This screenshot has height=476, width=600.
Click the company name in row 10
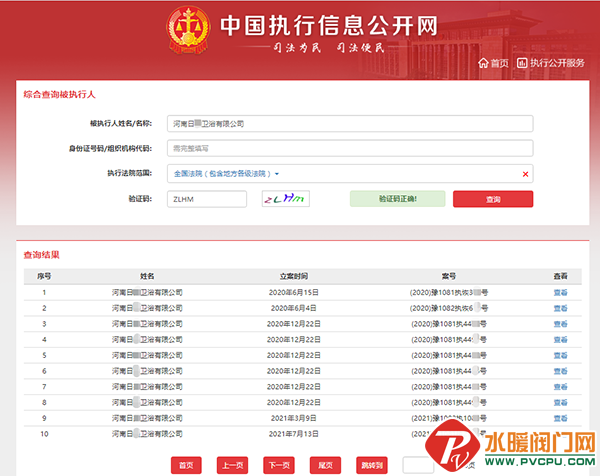click(x=147, y=434)
